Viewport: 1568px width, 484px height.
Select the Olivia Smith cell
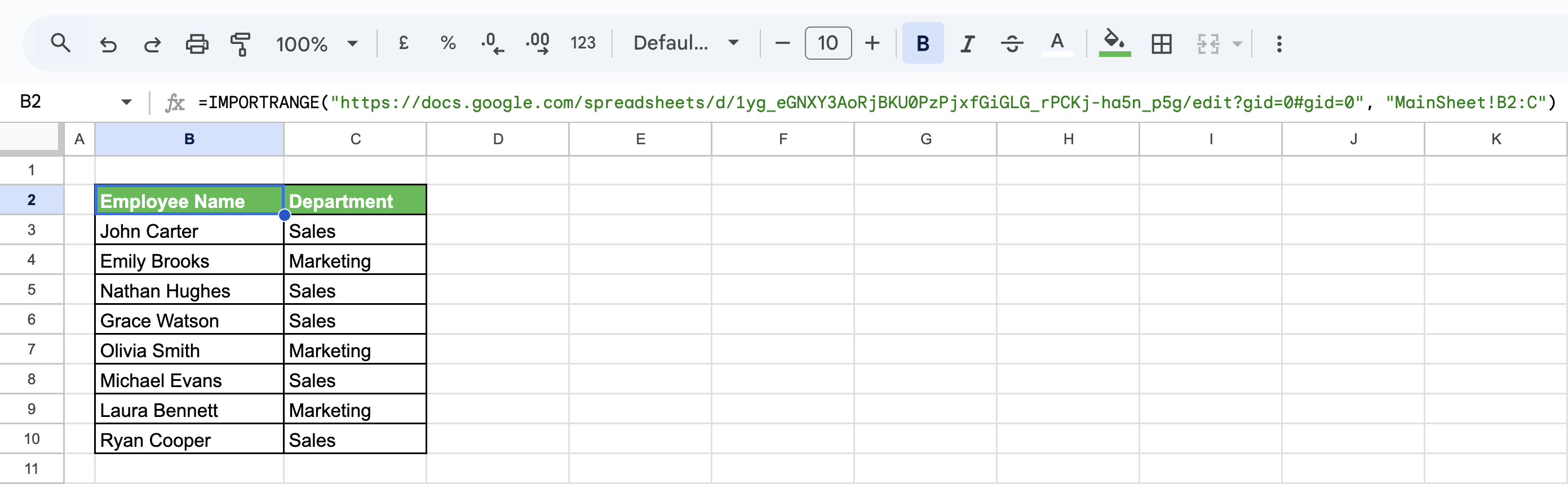coord(189,349)
